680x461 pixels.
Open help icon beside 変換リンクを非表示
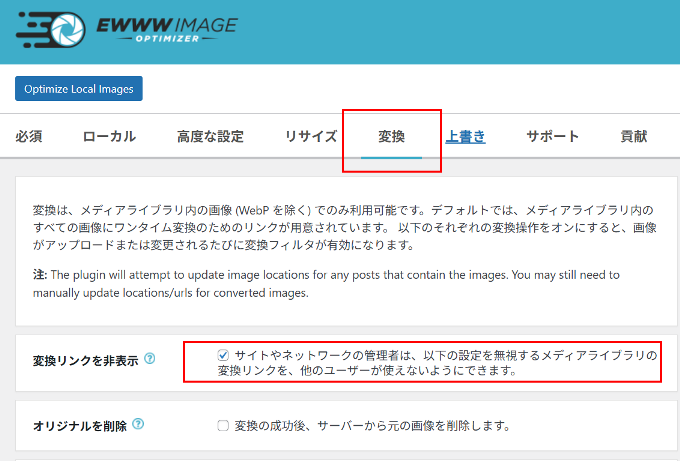tap(149, 358)
